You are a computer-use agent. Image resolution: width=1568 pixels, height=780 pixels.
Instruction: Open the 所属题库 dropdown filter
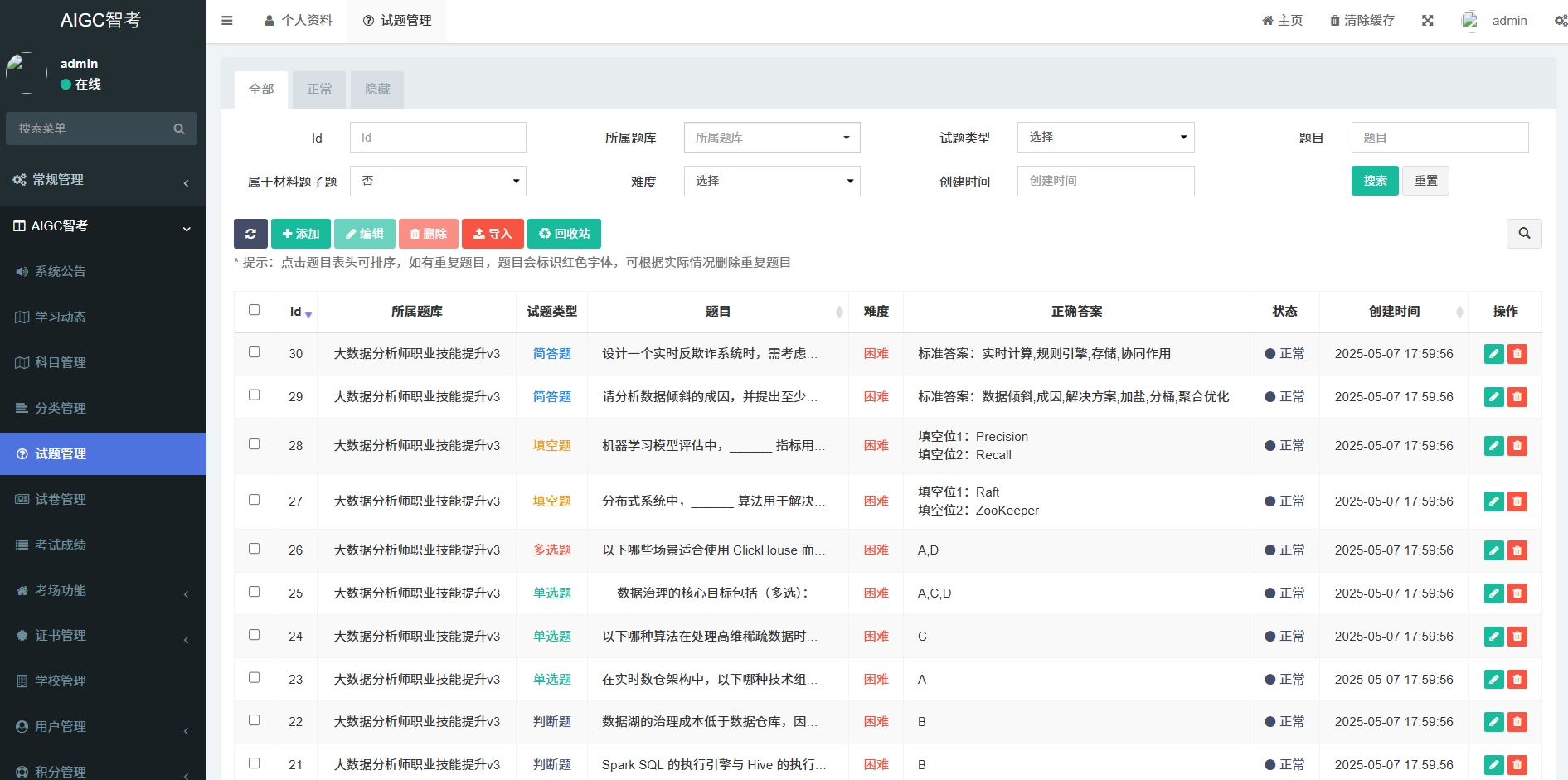771,138
